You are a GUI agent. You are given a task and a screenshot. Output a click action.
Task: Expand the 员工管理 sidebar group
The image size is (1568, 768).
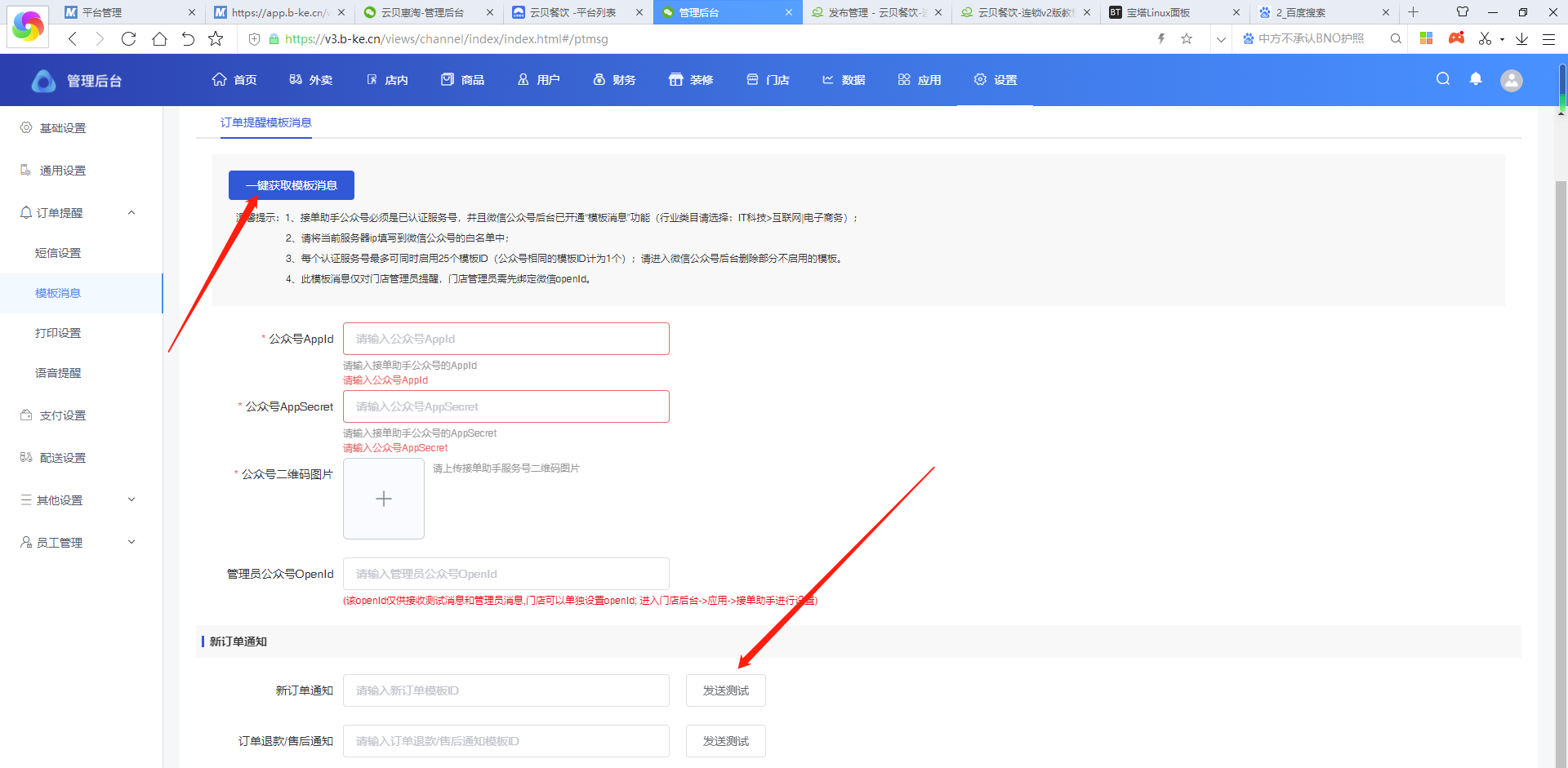[x=131, y=543]
